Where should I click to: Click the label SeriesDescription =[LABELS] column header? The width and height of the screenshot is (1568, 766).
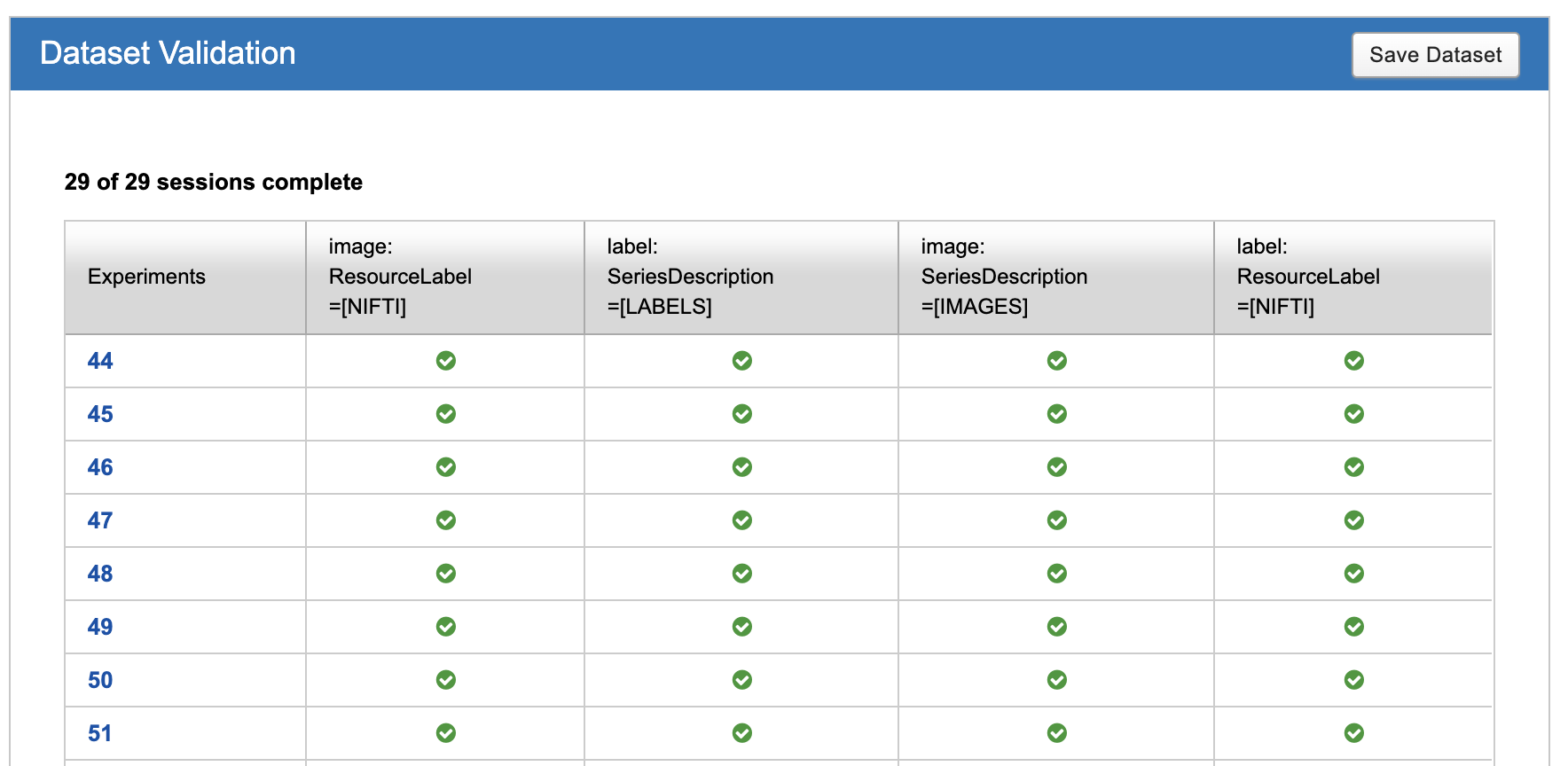690,277
